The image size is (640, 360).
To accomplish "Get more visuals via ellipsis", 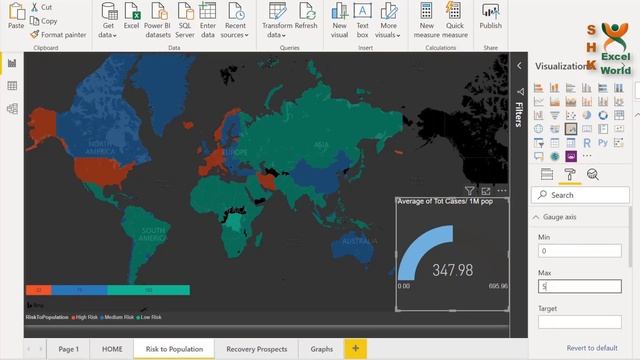I will click(x=587, y=156).
